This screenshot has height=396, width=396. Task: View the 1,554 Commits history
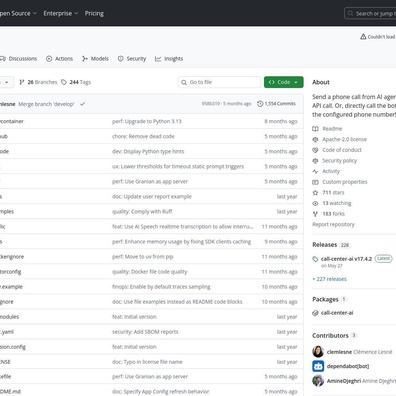pos(276,104)
